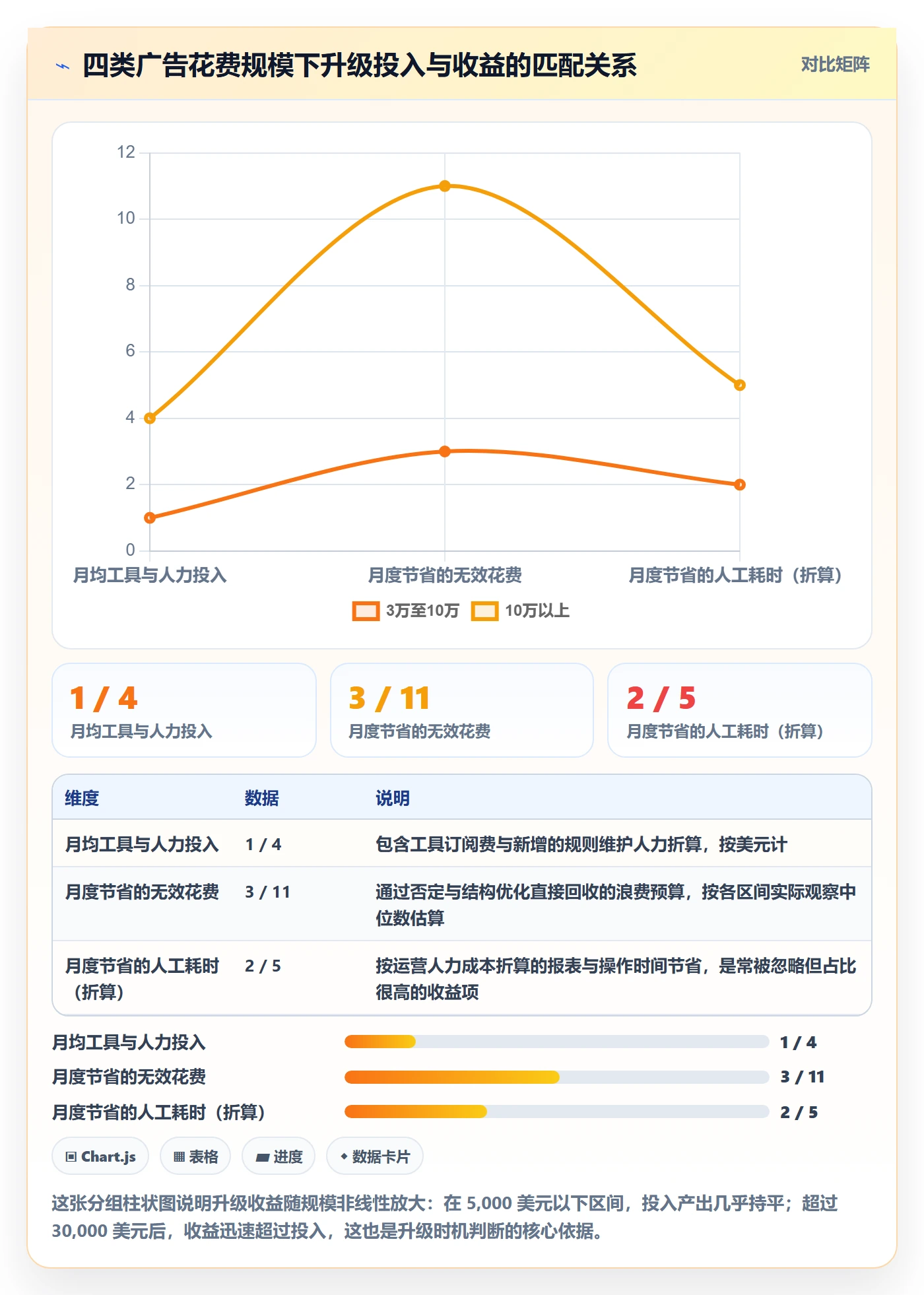
Task: Click the 3 / 11 value in the table
Action: pos(267,892)
